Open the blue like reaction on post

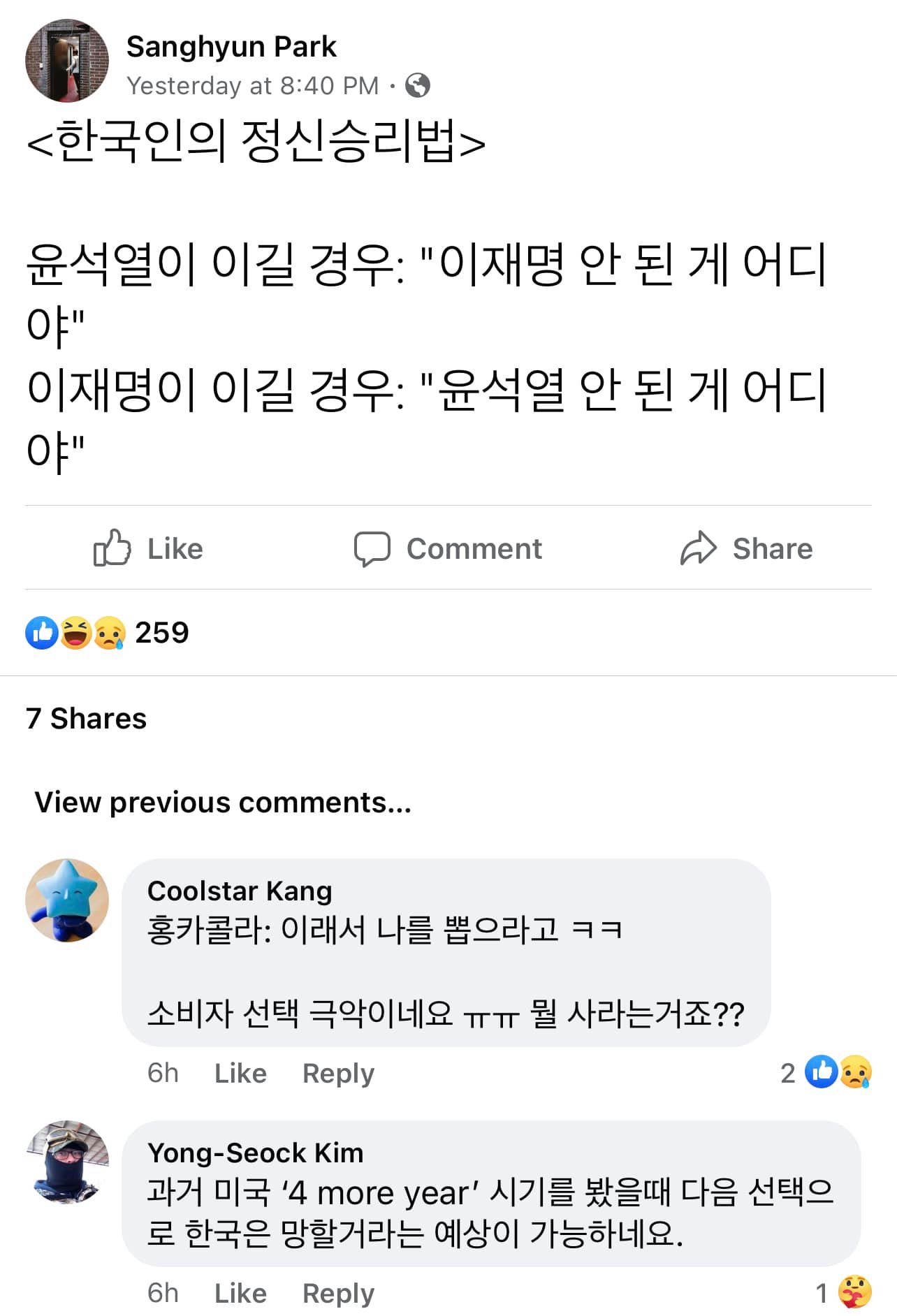click(42, 633)
